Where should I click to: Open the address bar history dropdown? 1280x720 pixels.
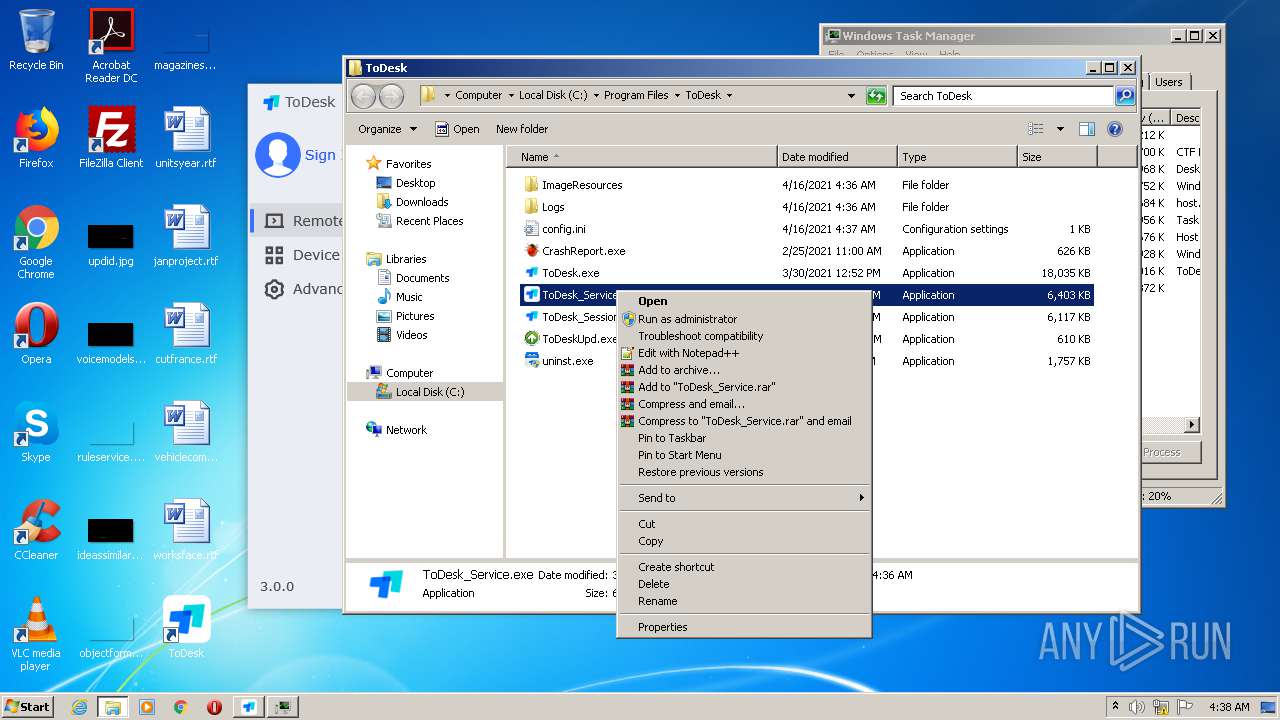click(x=851, y=96)
